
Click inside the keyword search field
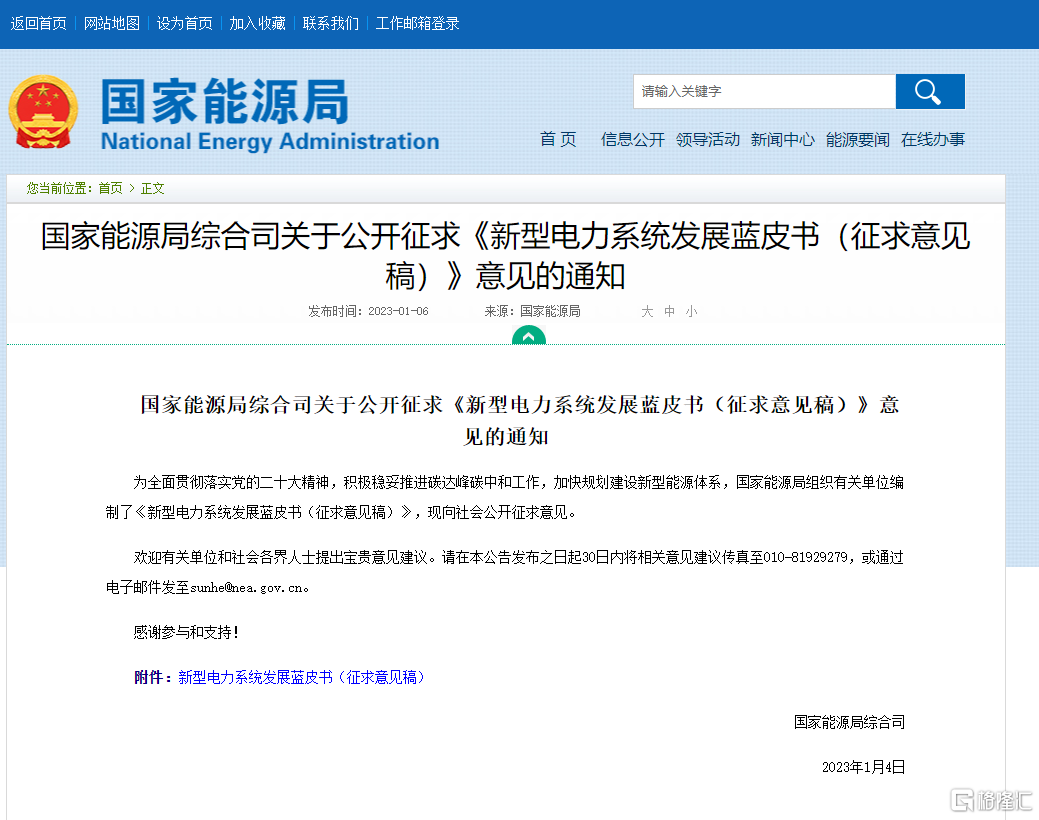click(764, 91)
